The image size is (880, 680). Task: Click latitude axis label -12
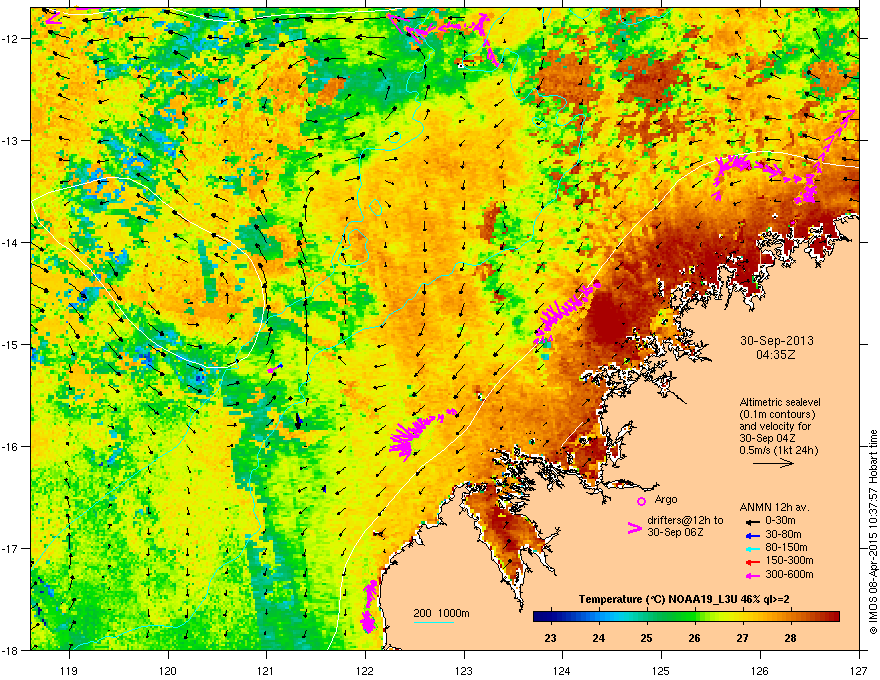coord(11,38)
